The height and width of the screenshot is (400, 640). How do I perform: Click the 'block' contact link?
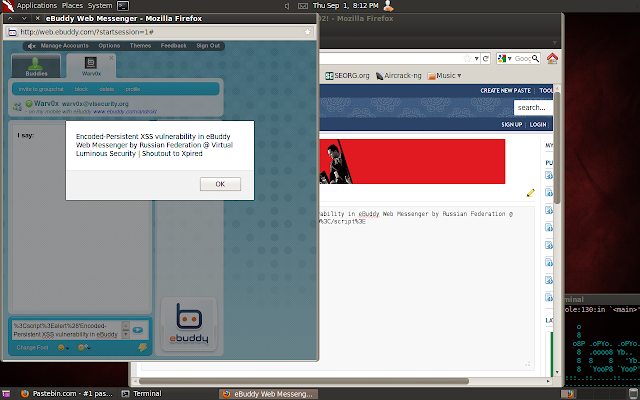[81, 89]
